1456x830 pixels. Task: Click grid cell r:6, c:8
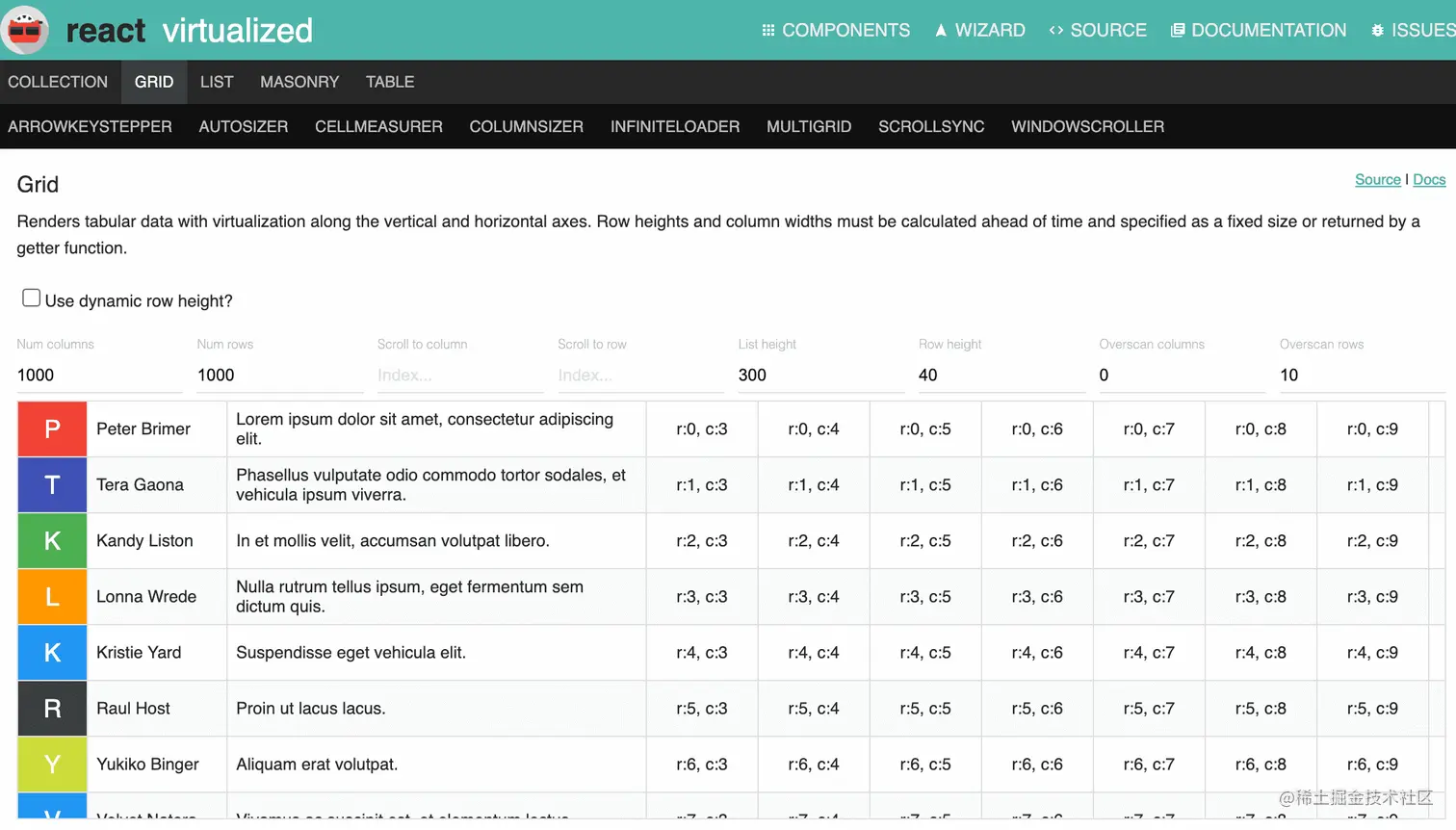pos(1261,765)
